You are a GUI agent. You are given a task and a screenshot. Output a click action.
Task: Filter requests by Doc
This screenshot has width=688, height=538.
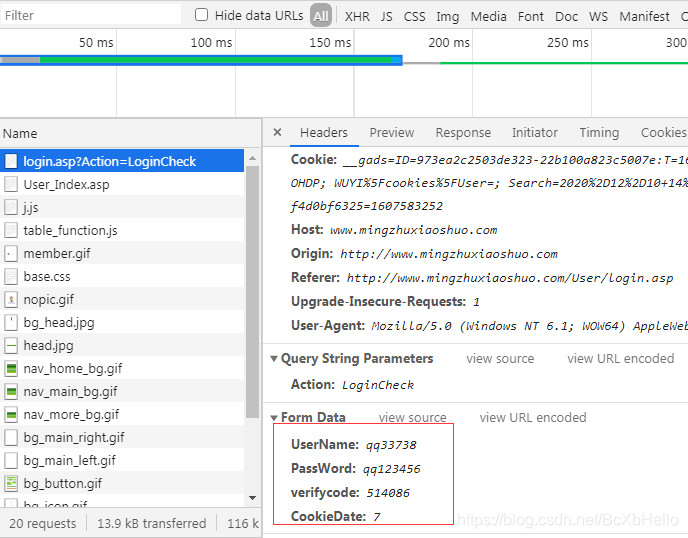coord(566,17)
